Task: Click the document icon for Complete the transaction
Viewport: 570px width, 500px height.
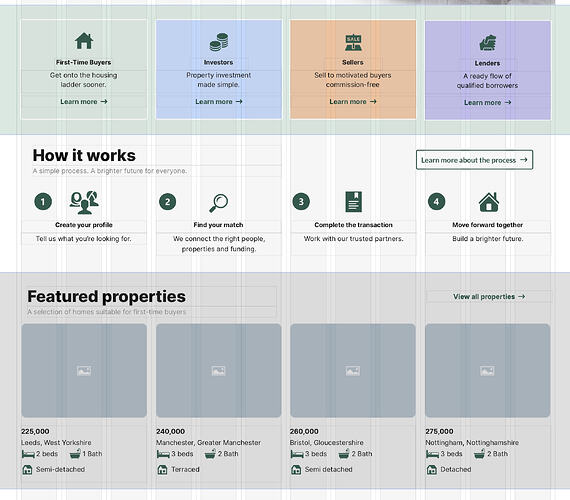Action: tap(353, 202)
